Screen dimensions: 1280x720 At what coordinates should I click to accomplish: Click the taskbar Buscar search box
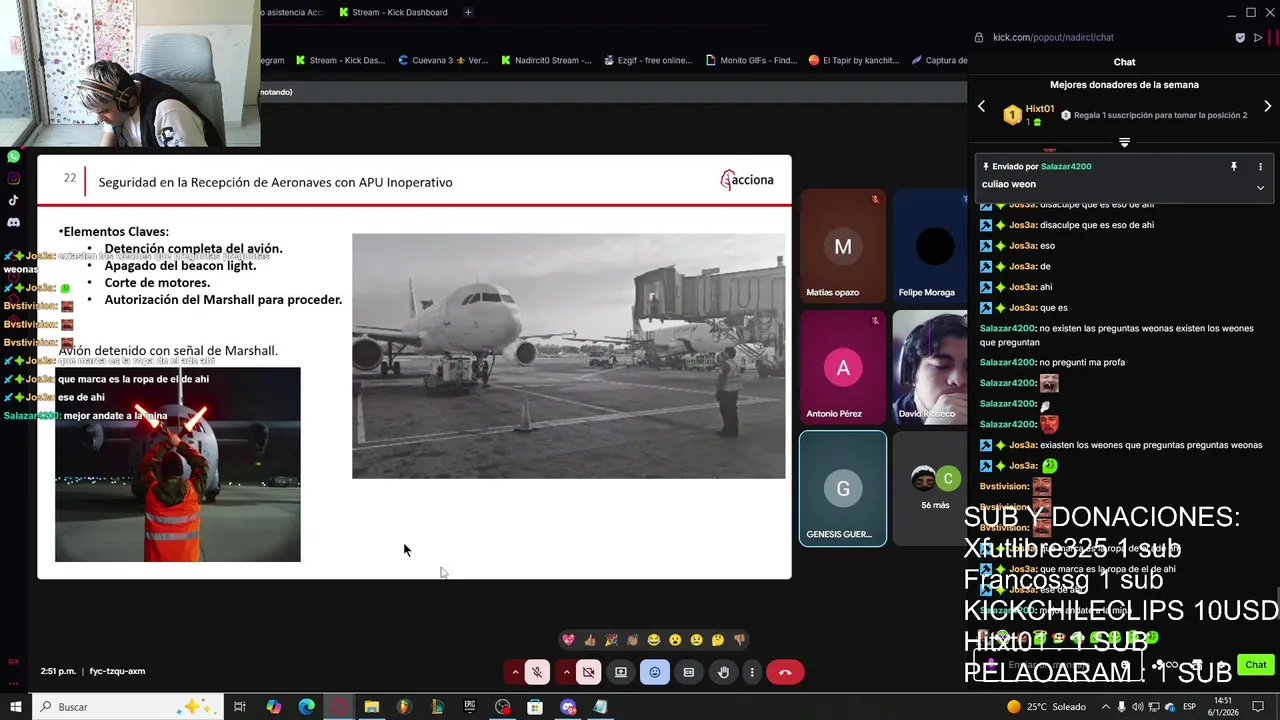click(126, 707)
